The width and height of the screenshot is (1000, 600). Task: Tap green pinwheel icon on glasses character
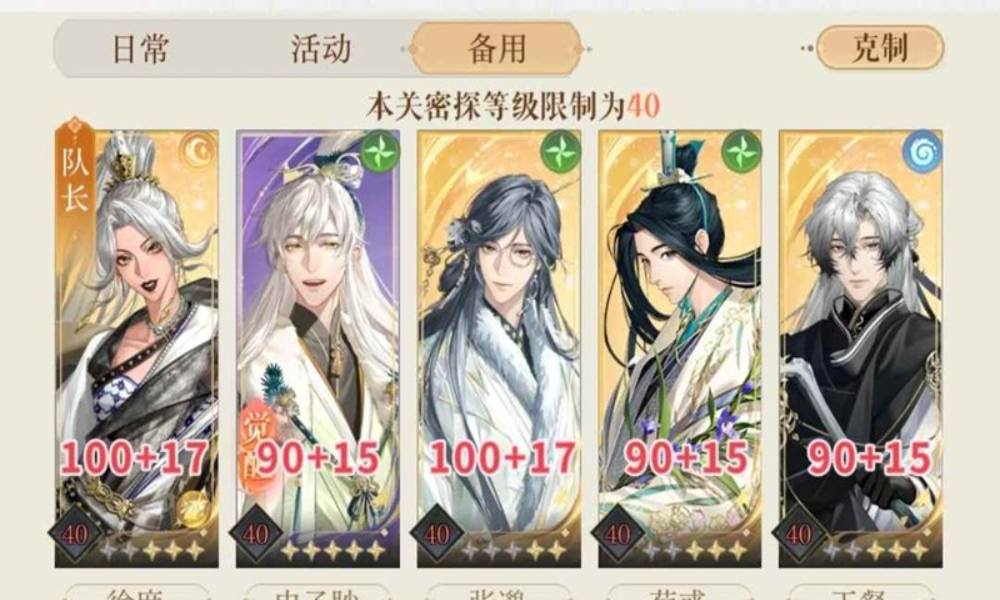pos(561,152)
